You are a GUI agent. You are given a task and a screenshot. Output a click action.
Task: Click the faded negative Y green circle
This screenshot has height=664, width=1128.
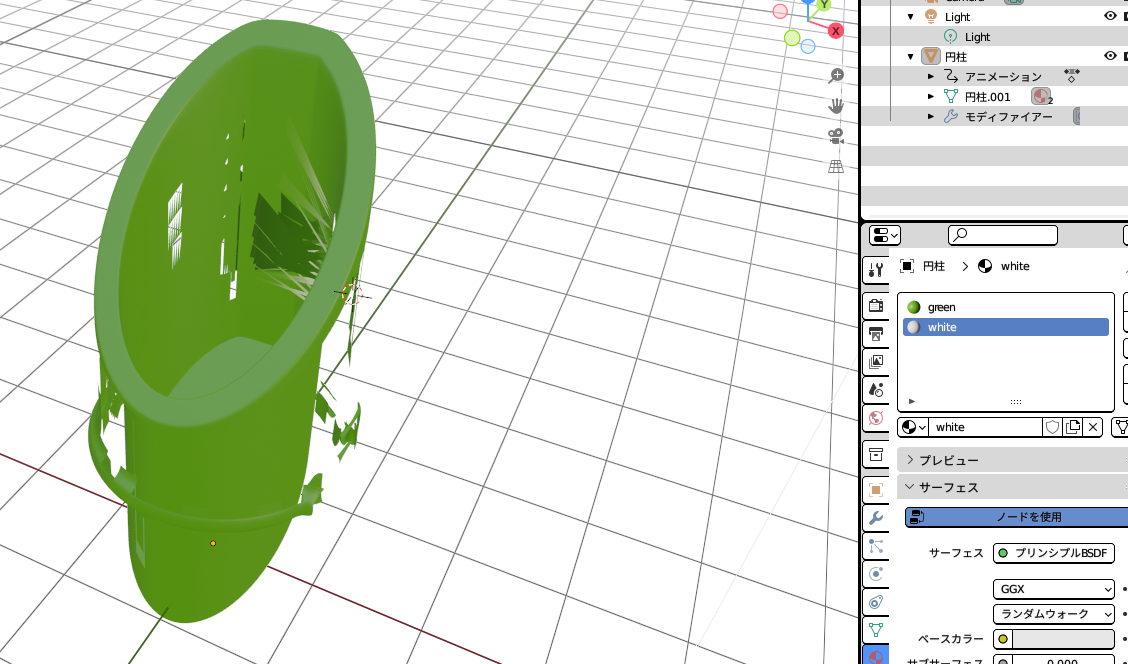(792, 38)
